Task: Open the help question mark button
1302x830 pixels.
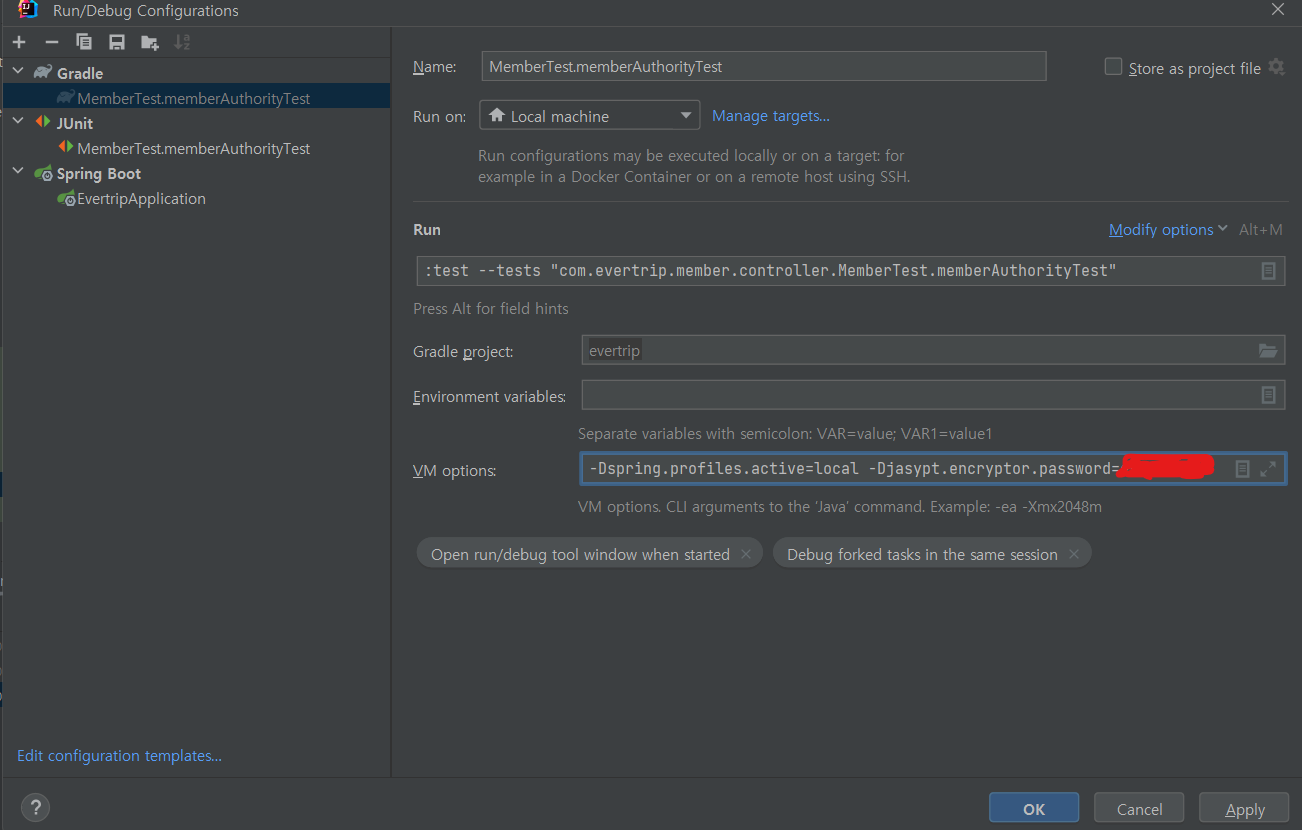Action: click(x=35, y=808)
